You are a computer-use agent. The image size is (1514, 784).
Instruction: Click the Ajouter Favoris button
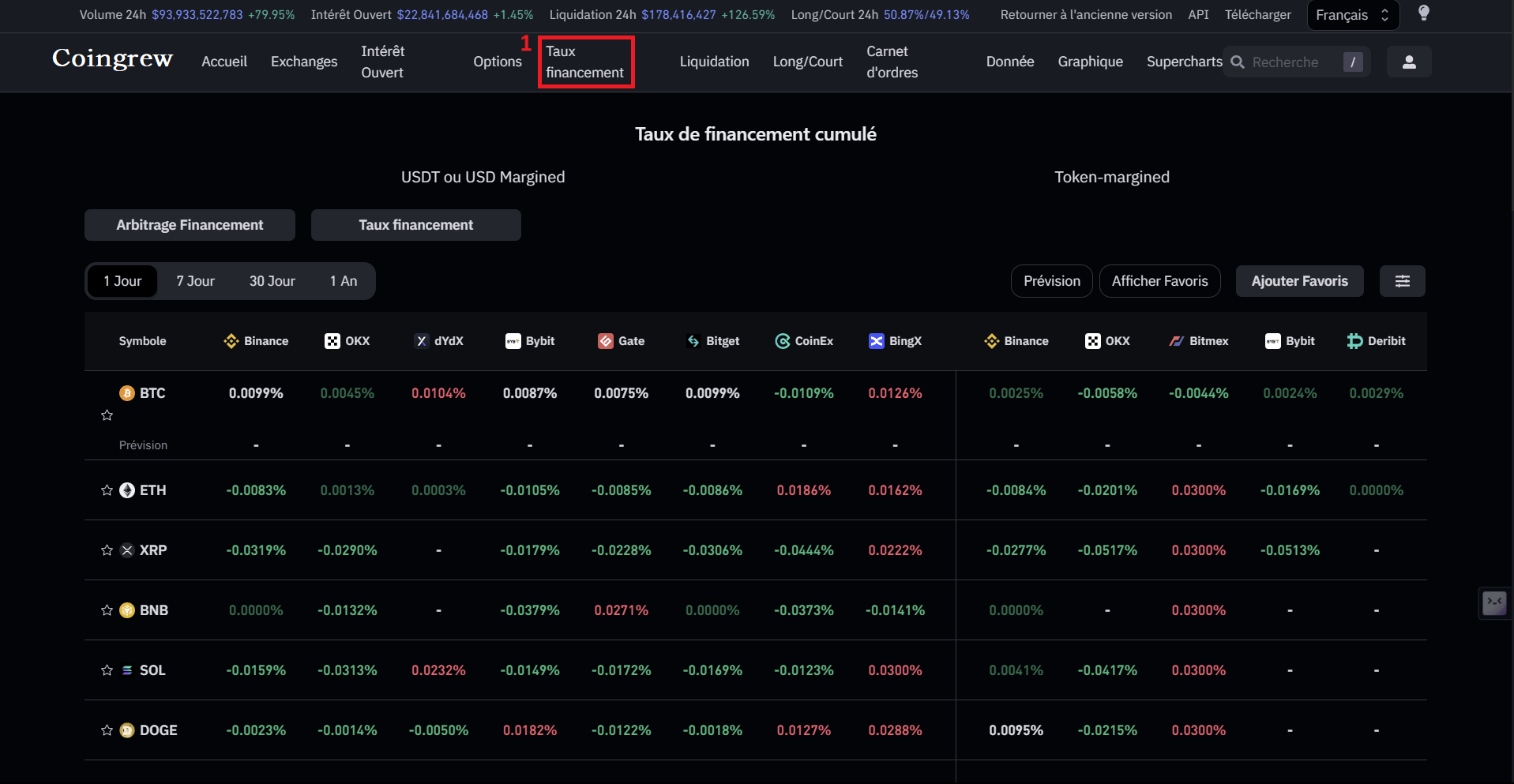click(x=1299, y=281)
